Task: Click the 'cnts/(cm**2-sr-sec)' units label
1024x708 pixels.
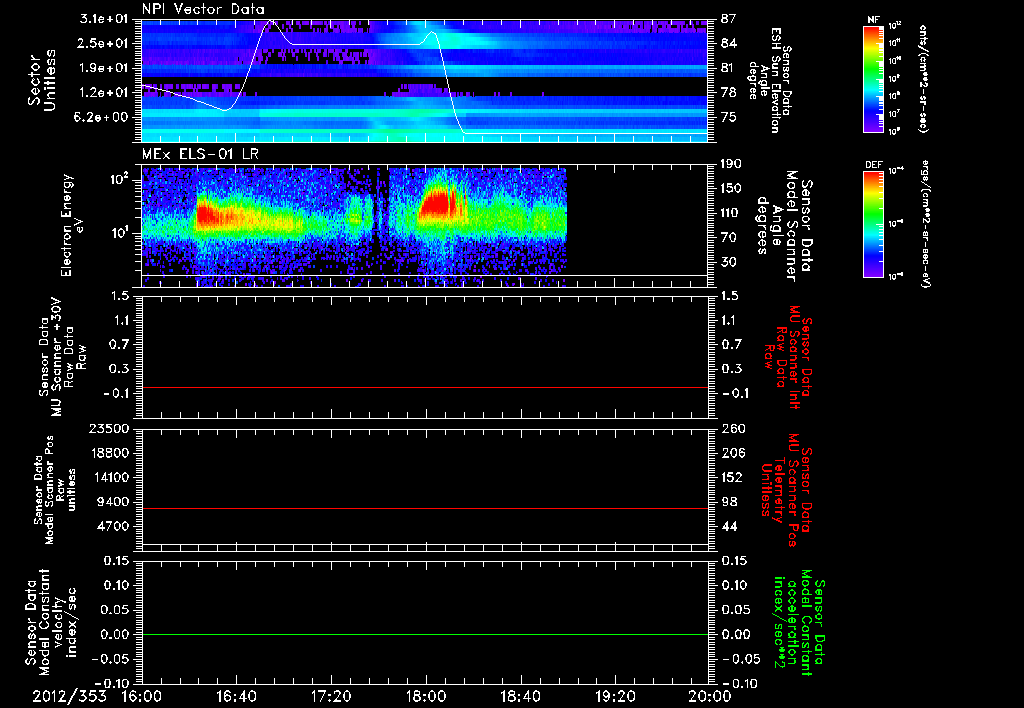Action: 923,79
